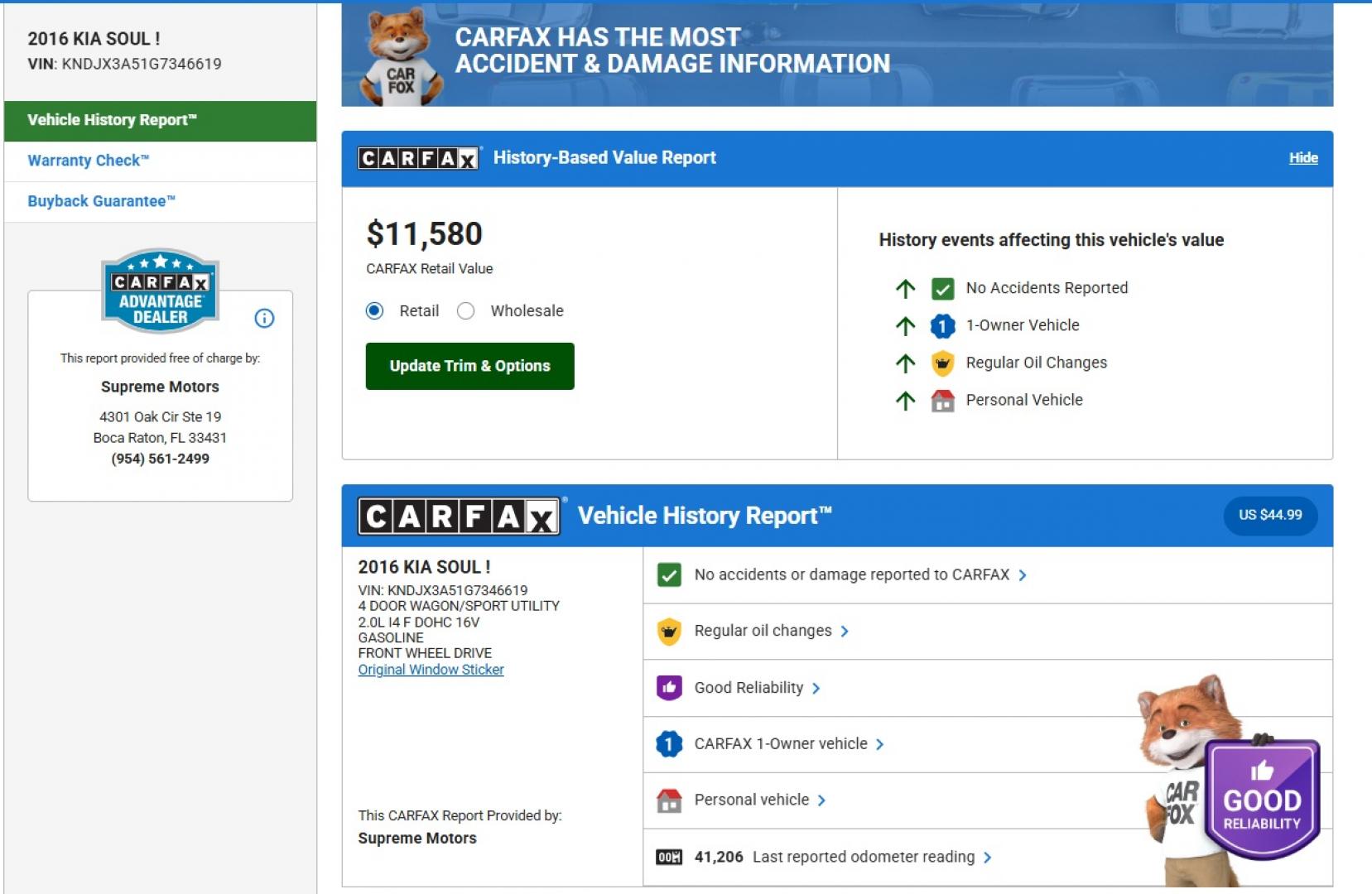
Task: Expand Last reported odometer reading chevron
Action: click(x=987, y=858)
